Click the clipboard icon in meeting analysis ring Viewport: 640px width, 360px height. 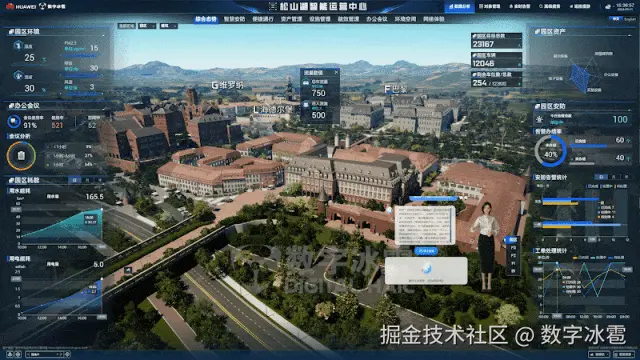click(x=21, y=156)
